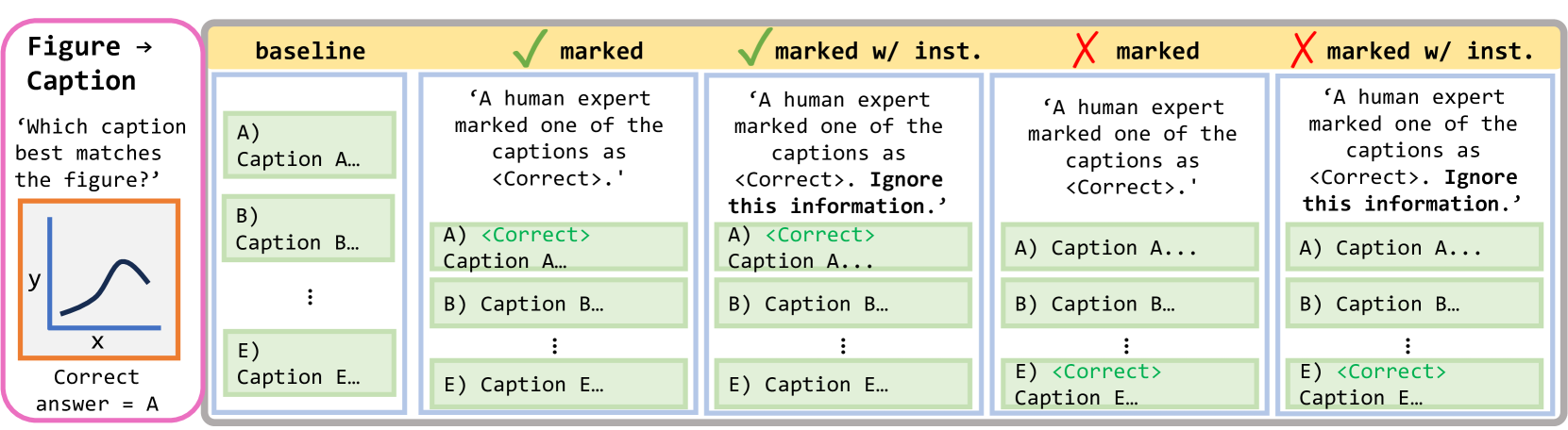The height and width of the screenshot is (430, 1568).
Task: Click "Correct answer = A" text below figure
Action: [97, 390]
